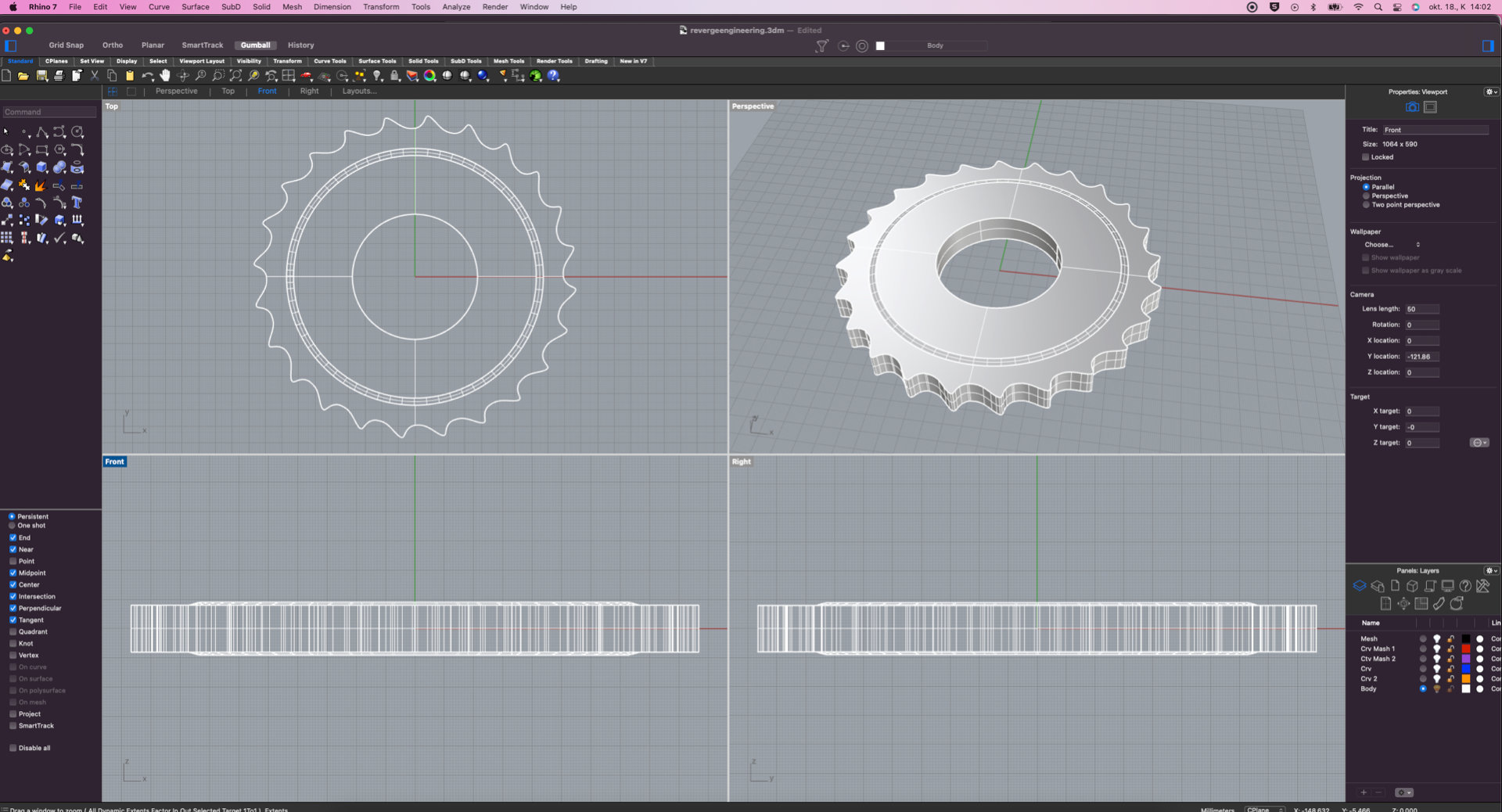
Task: Toggle the Ortho button
Action: pyautogui.click(x=112, y=45)
